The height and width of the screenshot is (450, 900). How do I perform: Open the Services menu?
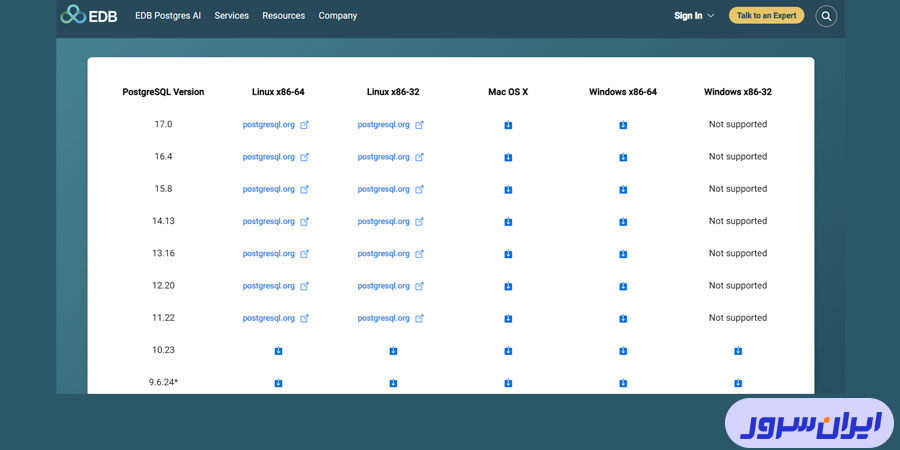(232, 15)
